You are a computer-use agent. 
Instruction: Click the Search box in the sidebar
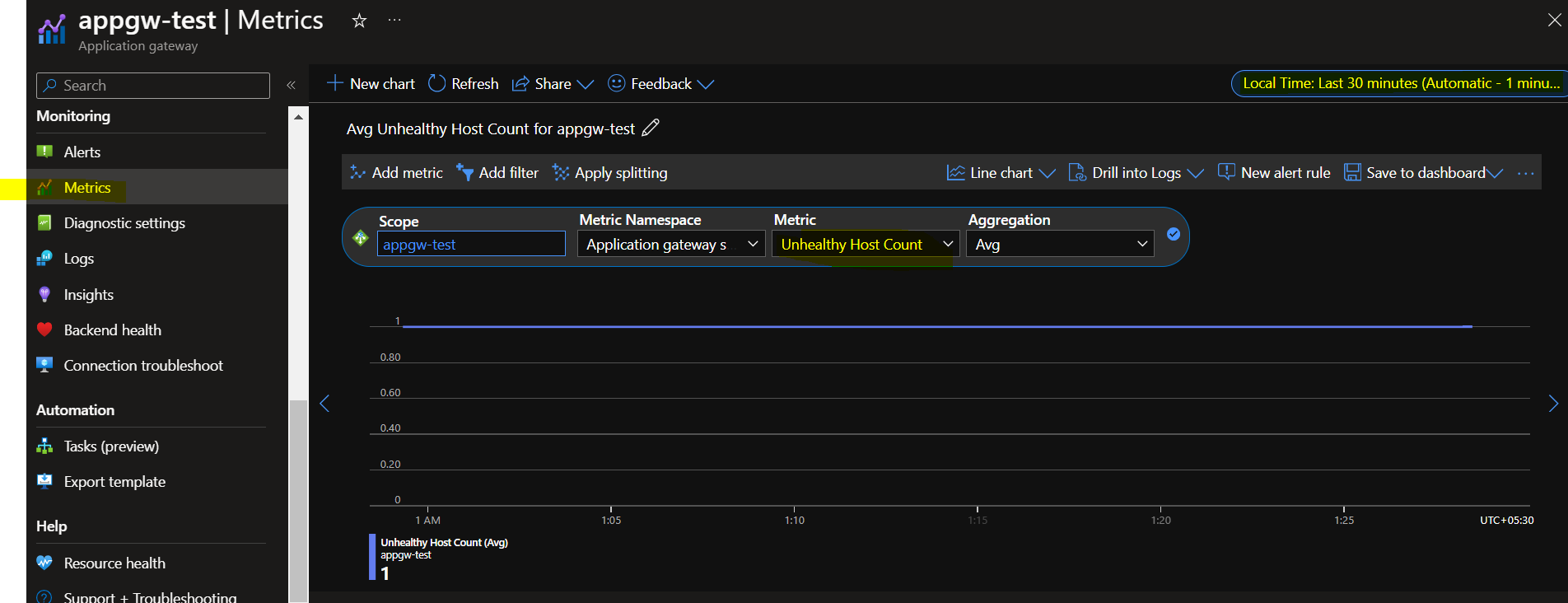click(153, 86)
